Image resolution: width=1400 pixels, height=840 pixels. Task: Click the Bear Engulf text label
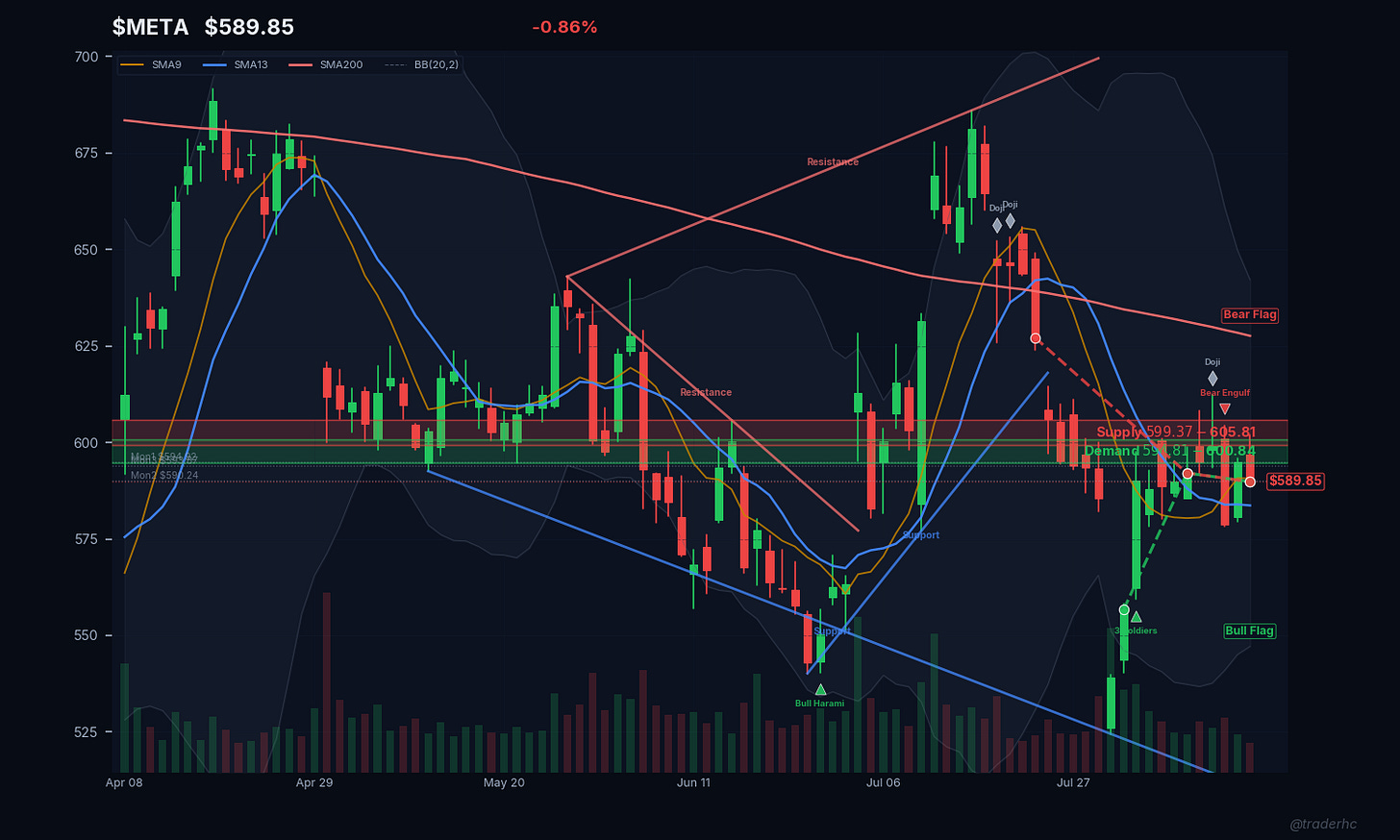point(1225,393)
